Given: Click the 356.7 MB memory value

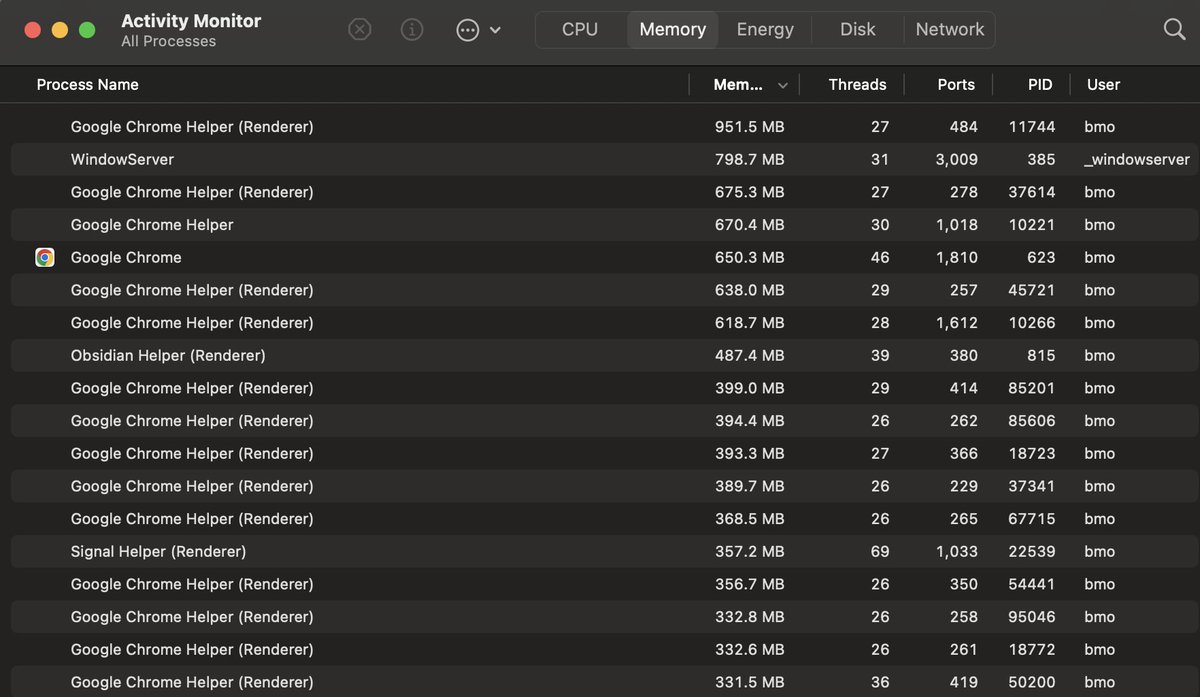Looking at the screenshot, I should [749, 584].
